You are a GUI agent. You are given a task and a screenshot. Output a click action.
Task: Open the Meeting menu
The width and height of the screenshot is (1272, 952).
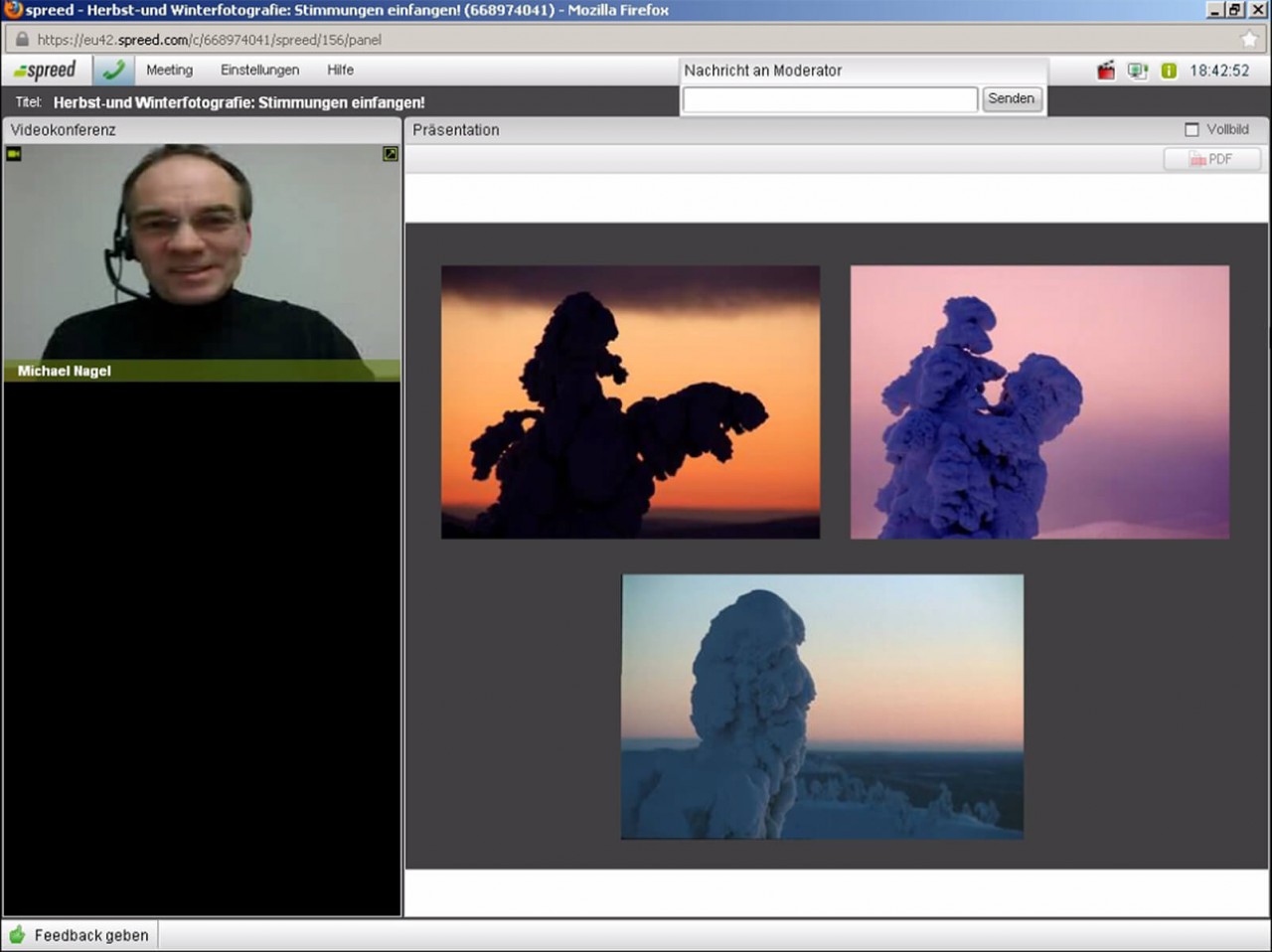click(169, 70)
